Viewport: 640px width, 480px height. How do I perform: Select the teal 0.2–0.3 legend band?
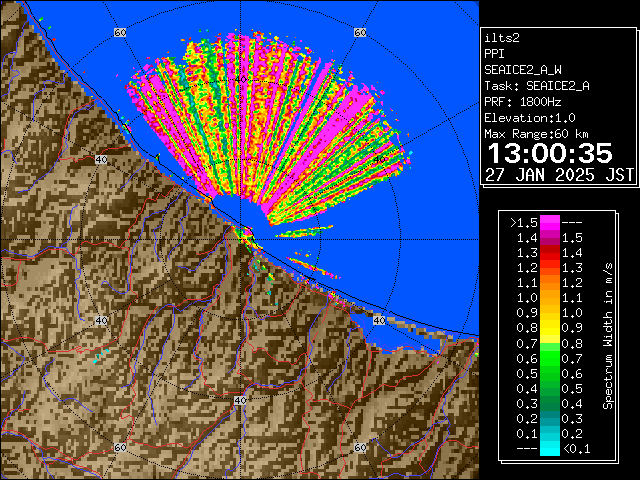click(x=549, y=419)
